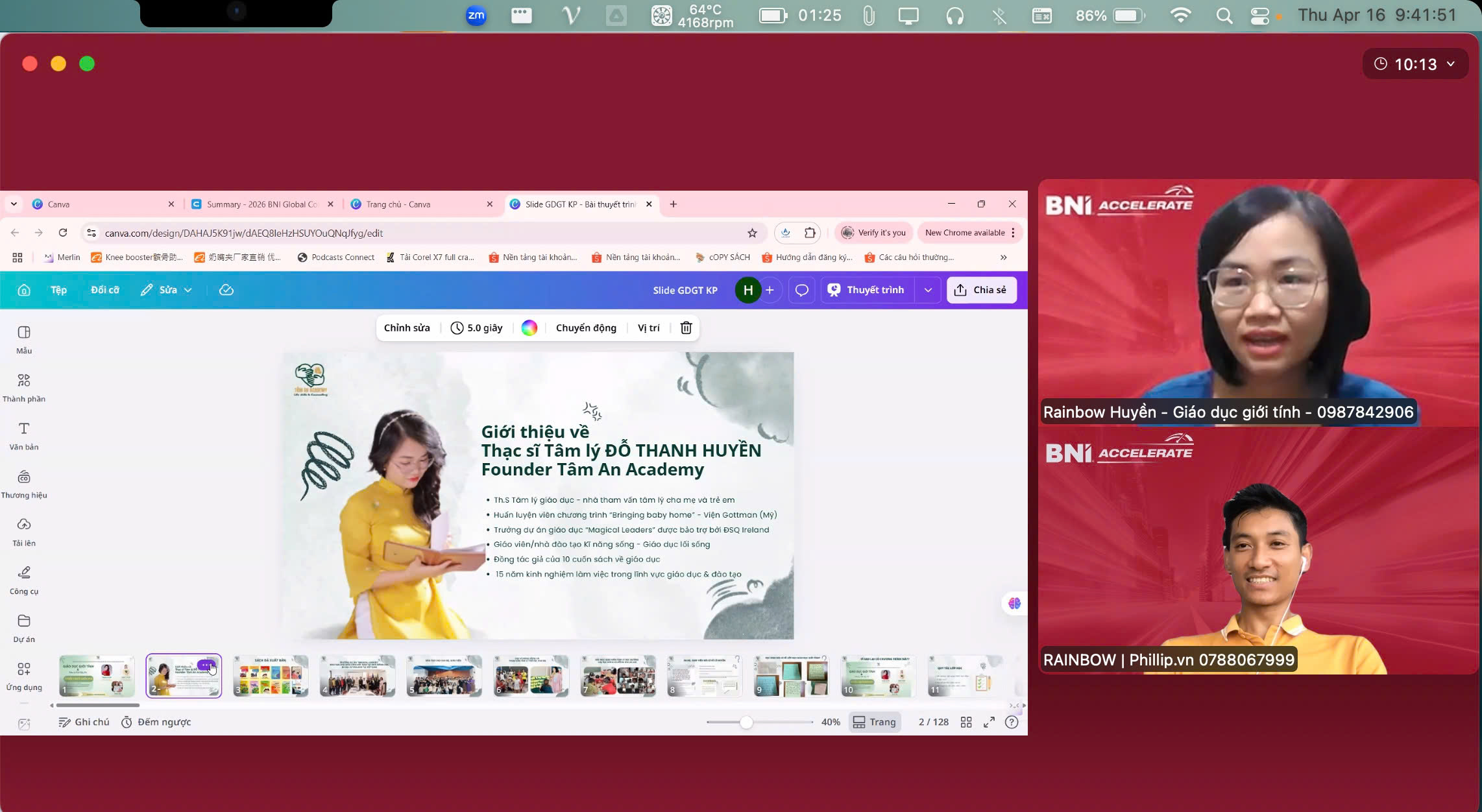
Task: Open the Thương hiệu brand panel
Action: click(24, 483)
